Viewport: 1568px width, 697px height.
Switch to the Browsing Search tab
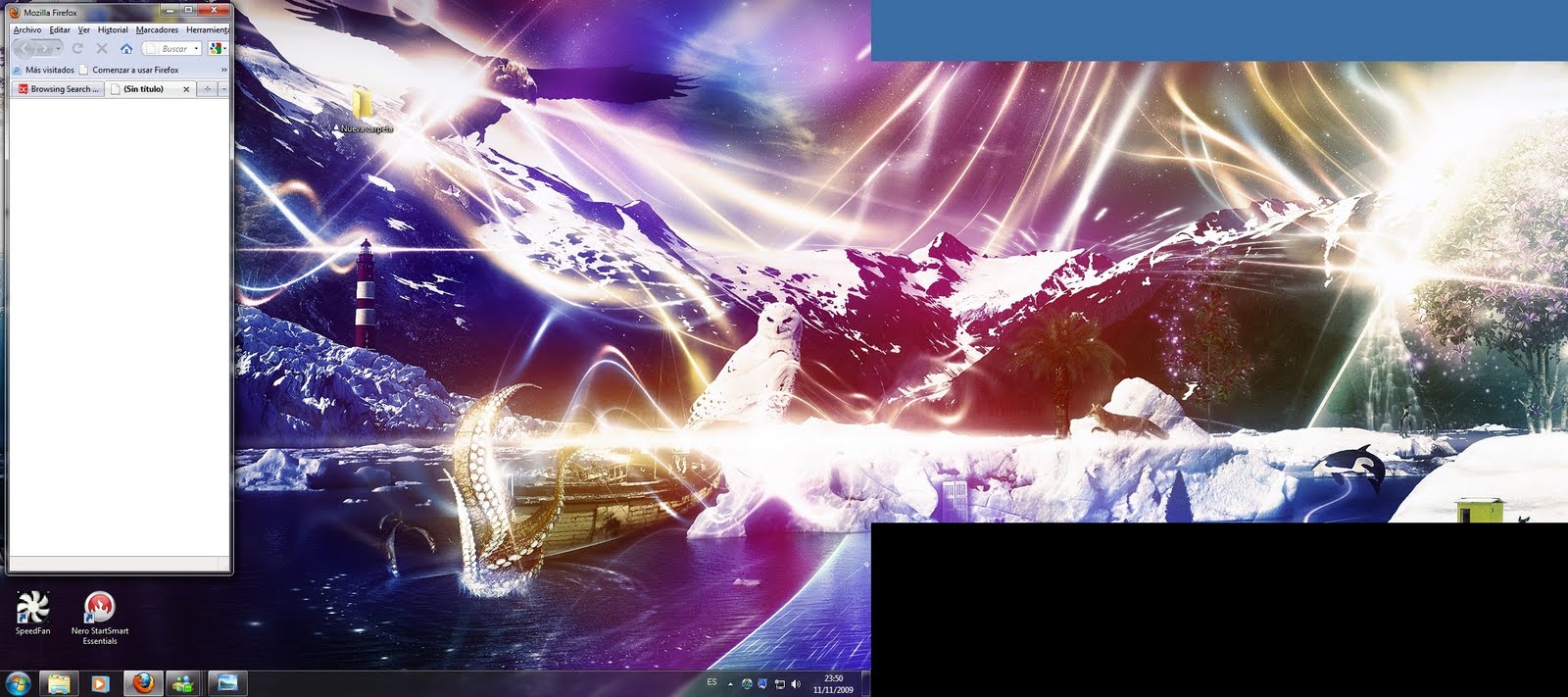click(59, 89)
